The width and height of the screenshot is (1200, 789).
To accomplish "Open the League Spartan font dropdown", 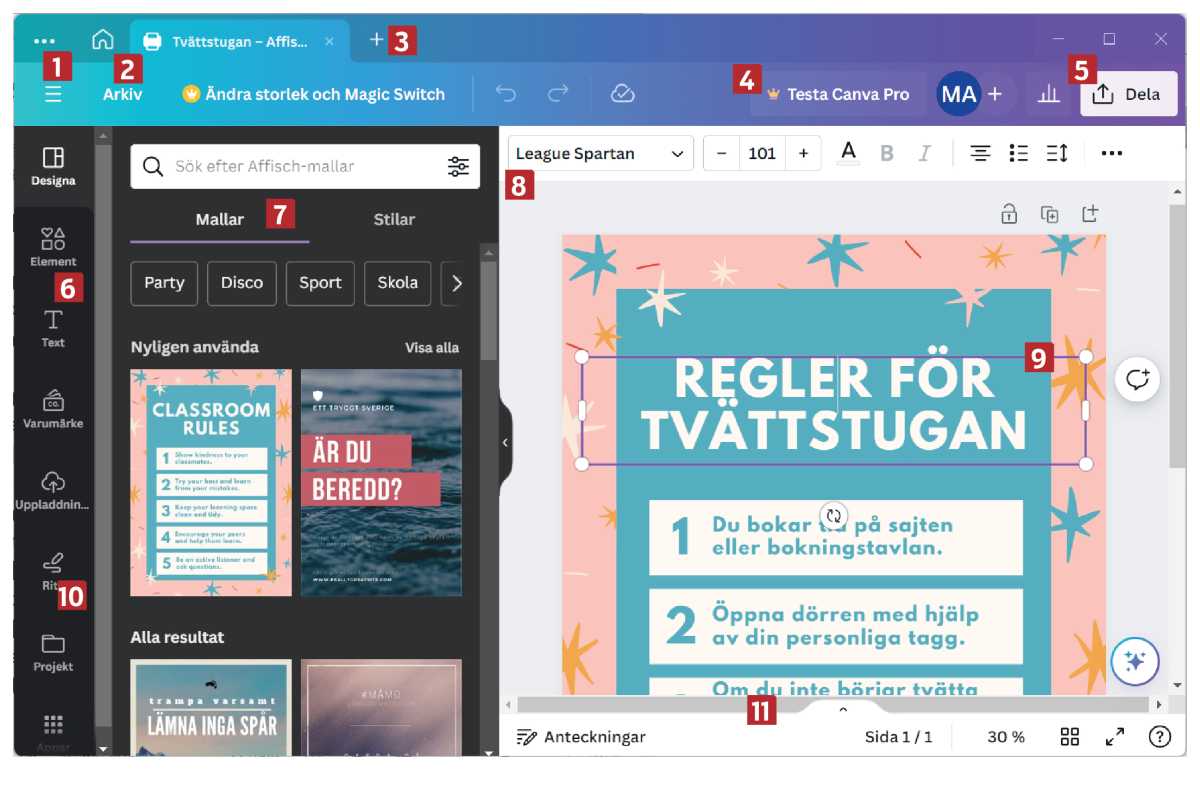I will point(600,152).
